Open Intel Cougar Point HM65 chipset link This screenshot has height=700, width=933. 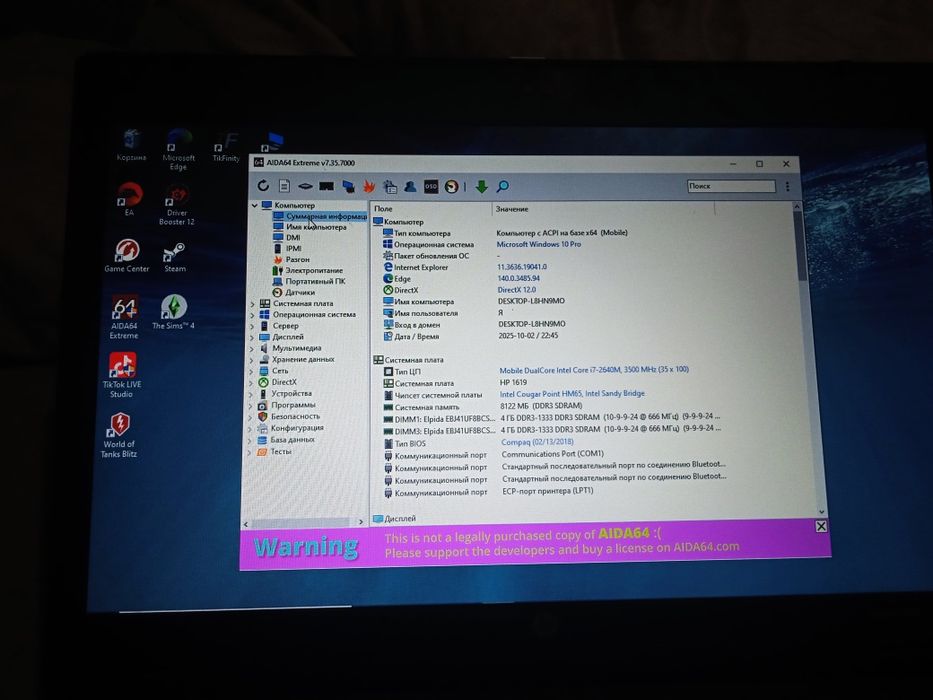tap(572, 393)
